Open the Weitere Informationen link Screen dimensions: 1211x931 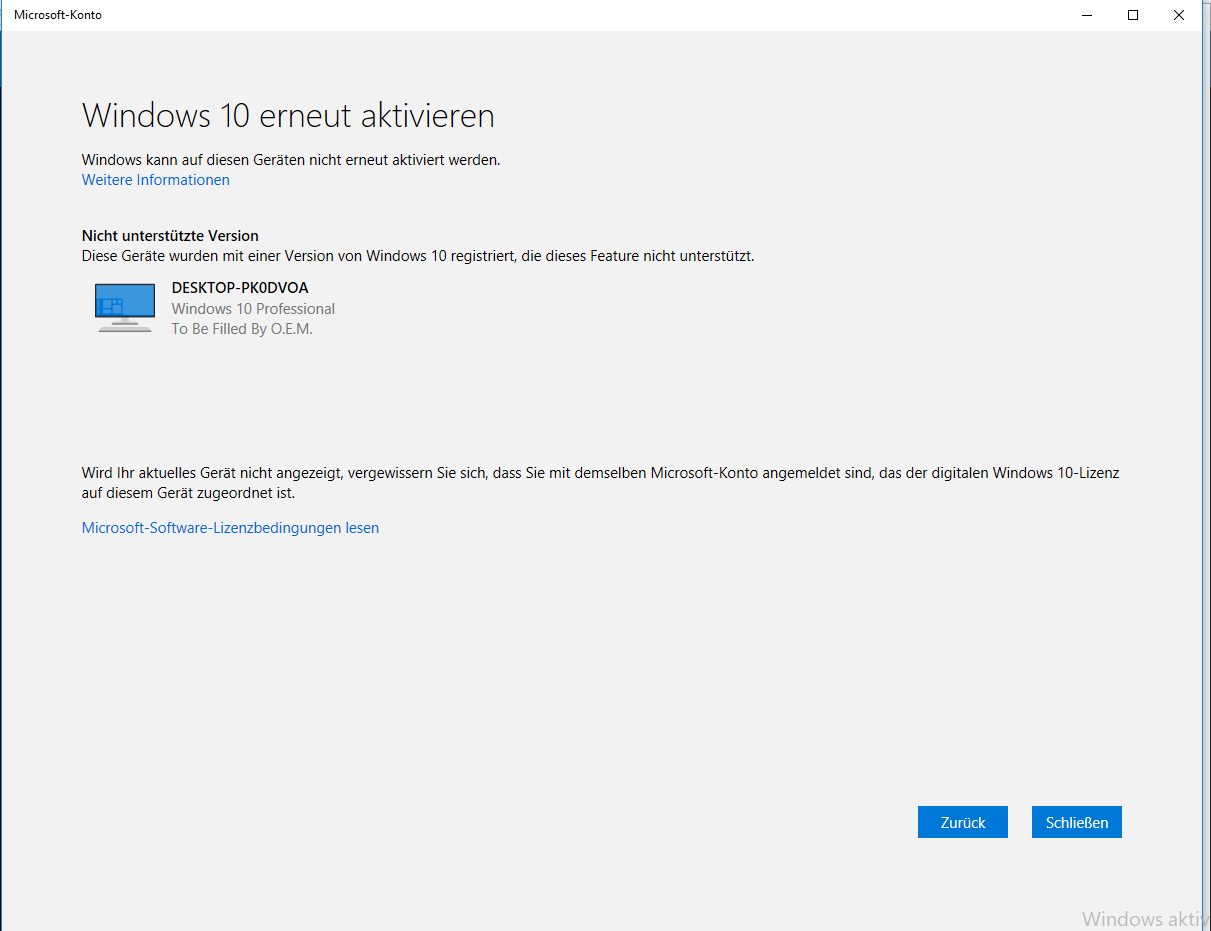(156, 180)
